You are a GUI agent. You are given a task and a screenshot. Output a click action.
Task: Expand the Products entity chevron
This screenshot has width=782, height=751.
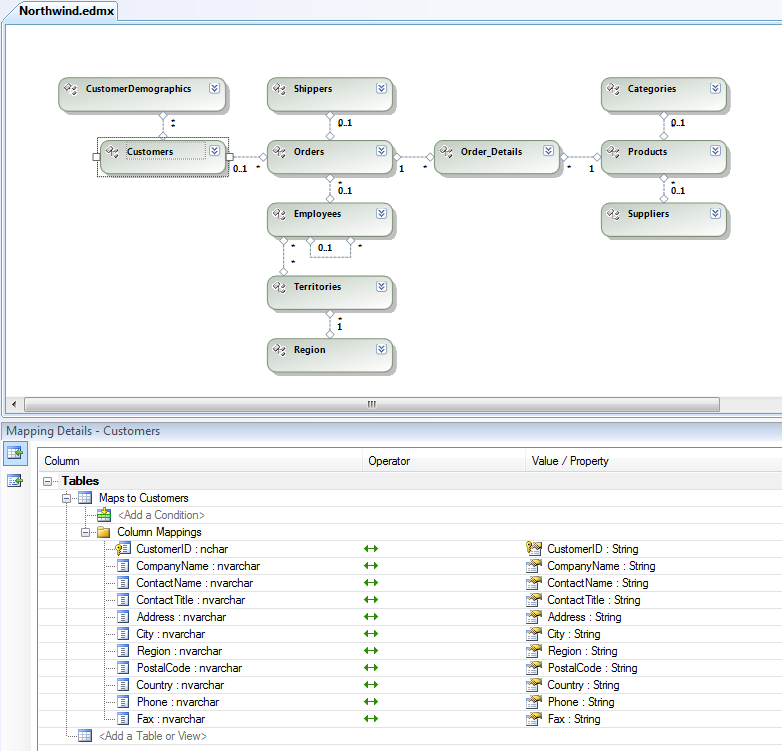pyautogui.click(x=716, y=151)
